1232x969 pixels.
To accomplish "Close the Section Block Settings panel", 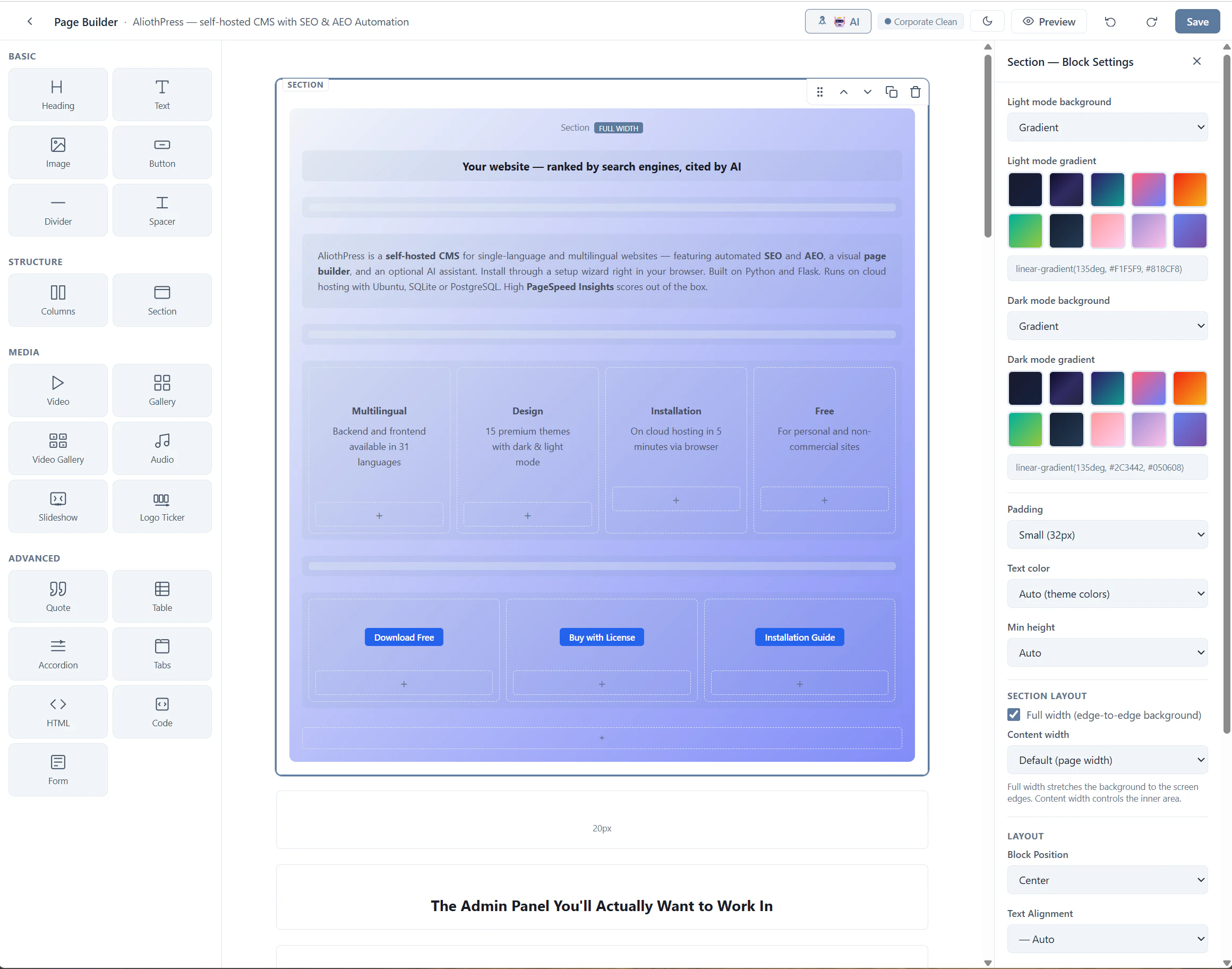I will (1197, 61).
